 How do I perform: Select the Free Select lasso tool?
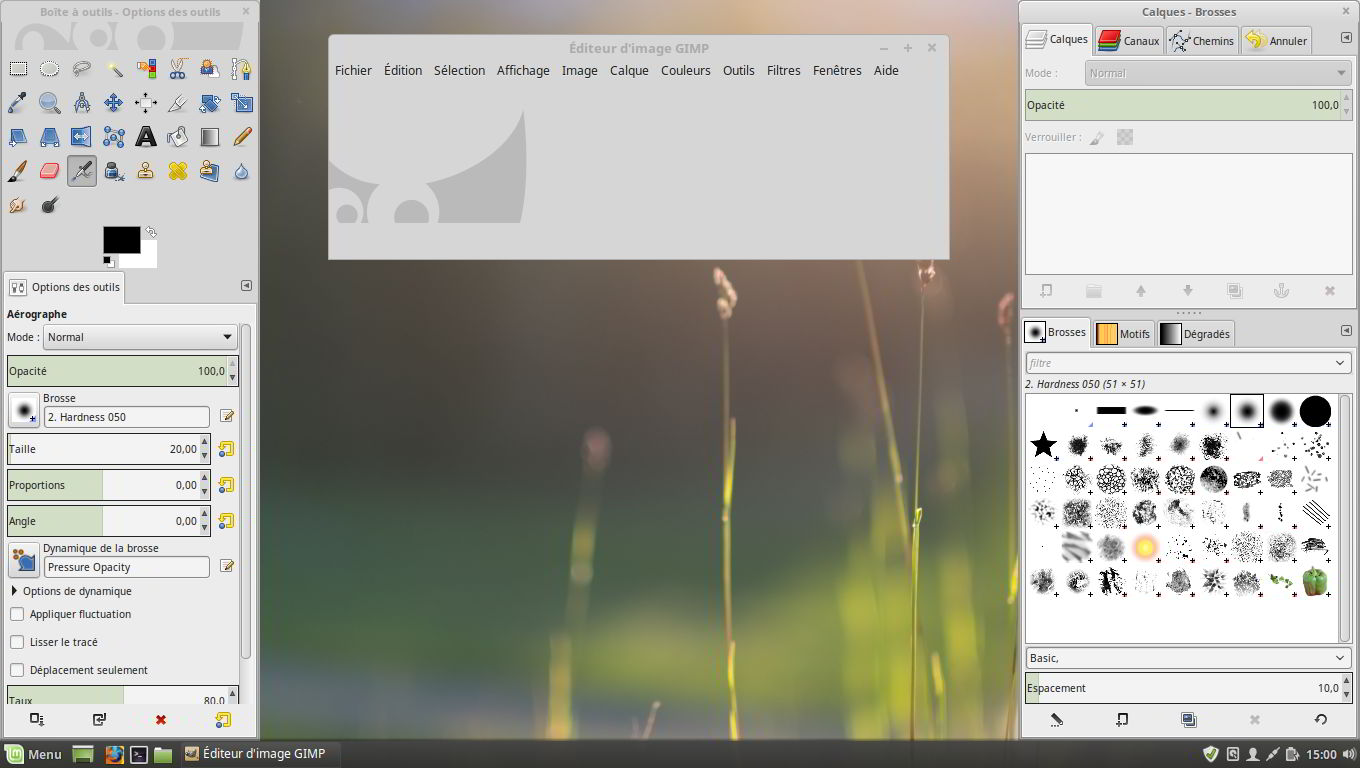(x=82, y=69)
